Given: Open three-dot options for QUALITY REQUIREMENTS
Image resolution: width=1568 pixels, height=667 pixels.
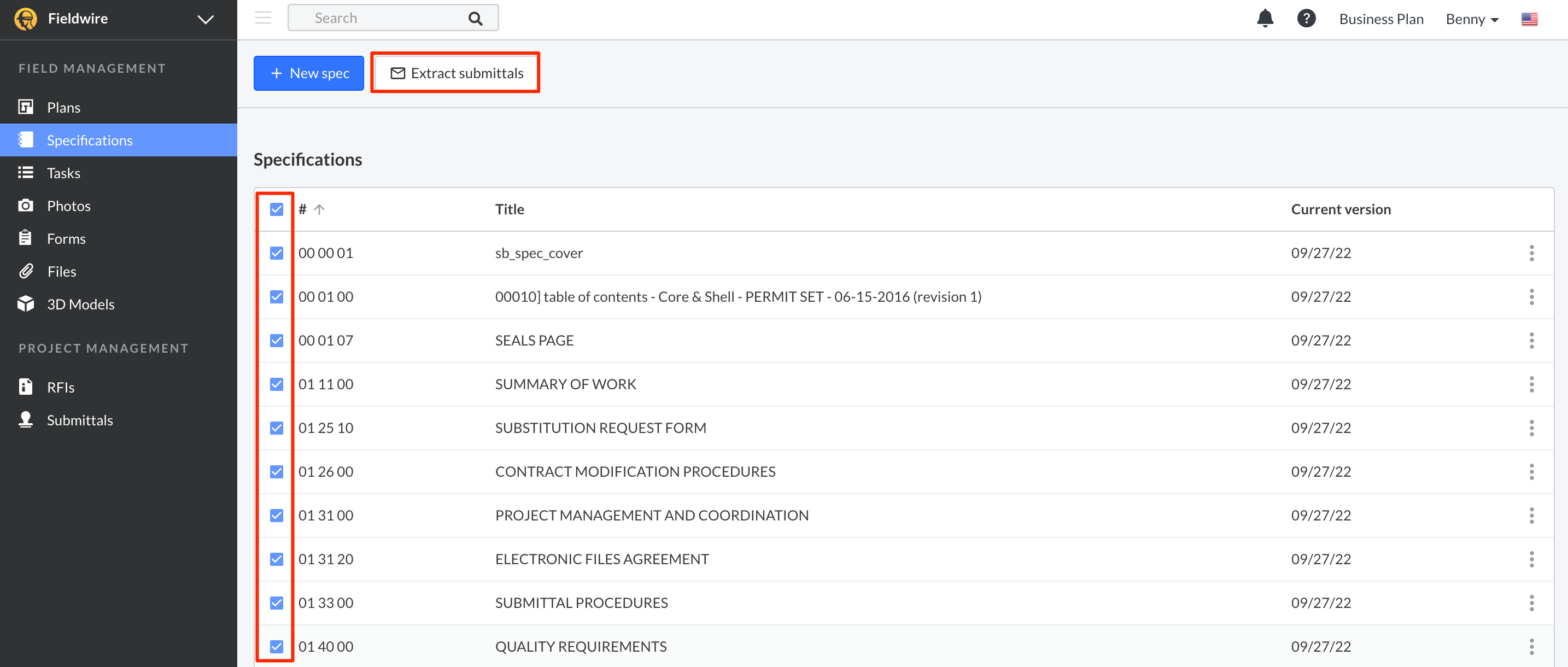Looking at the screenshot, I should 1531,646.
